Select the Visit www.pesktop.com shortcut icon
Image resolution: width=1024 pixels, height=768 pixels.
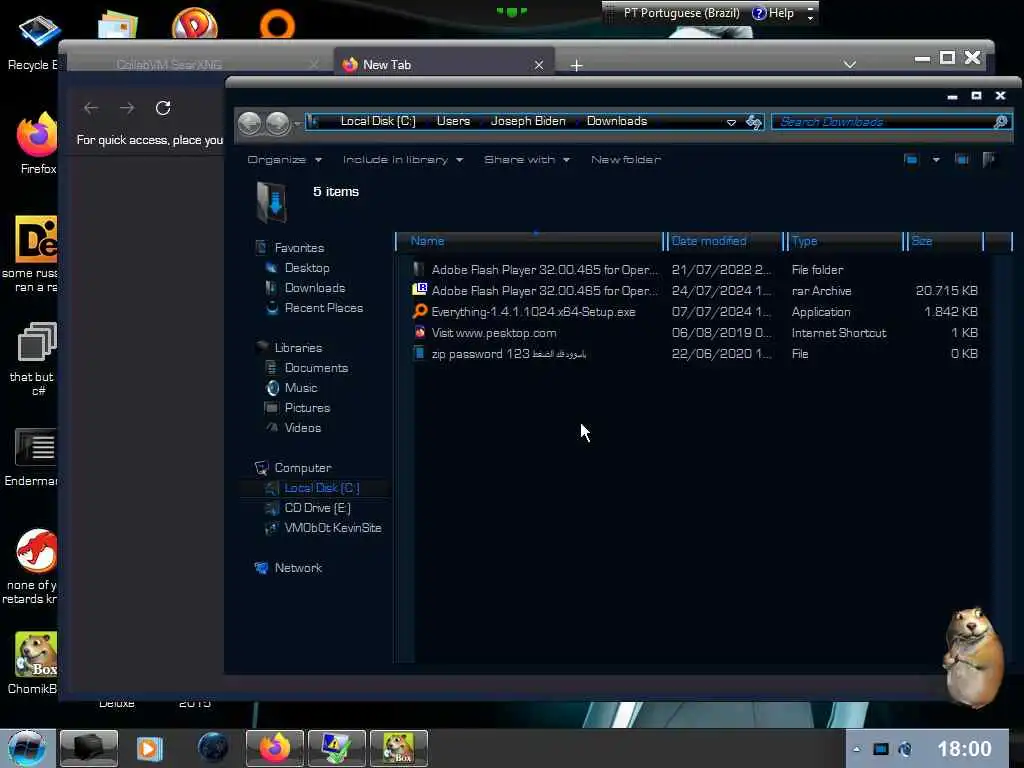pyautogui.click(x=419, y=332)
